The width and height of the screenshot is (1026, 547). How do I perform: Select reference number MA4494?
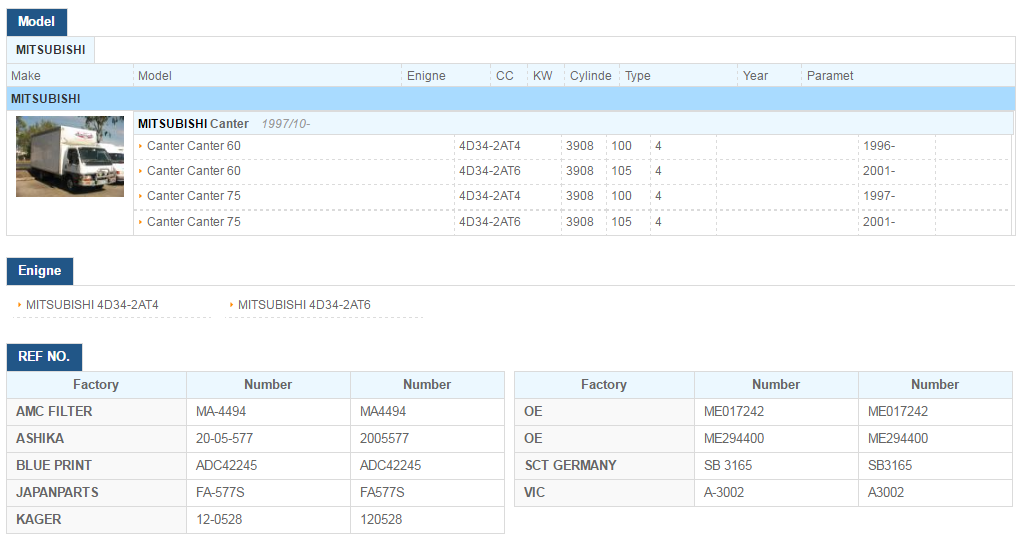pos(427,412)
